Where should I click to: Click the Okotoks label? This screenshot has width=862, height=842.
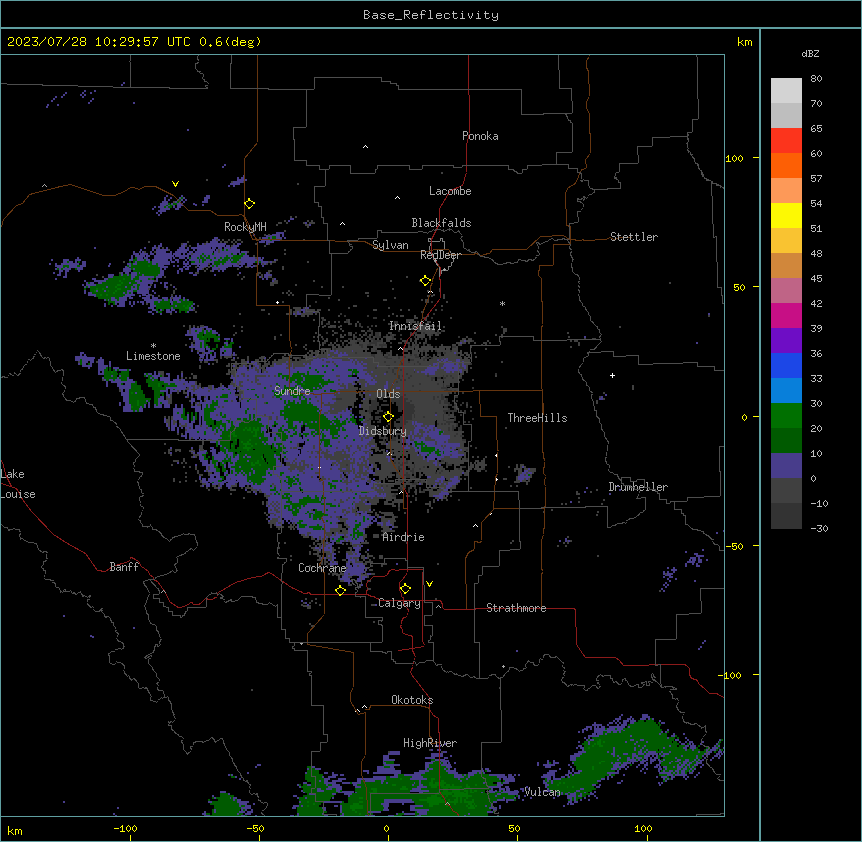point(412,700)
